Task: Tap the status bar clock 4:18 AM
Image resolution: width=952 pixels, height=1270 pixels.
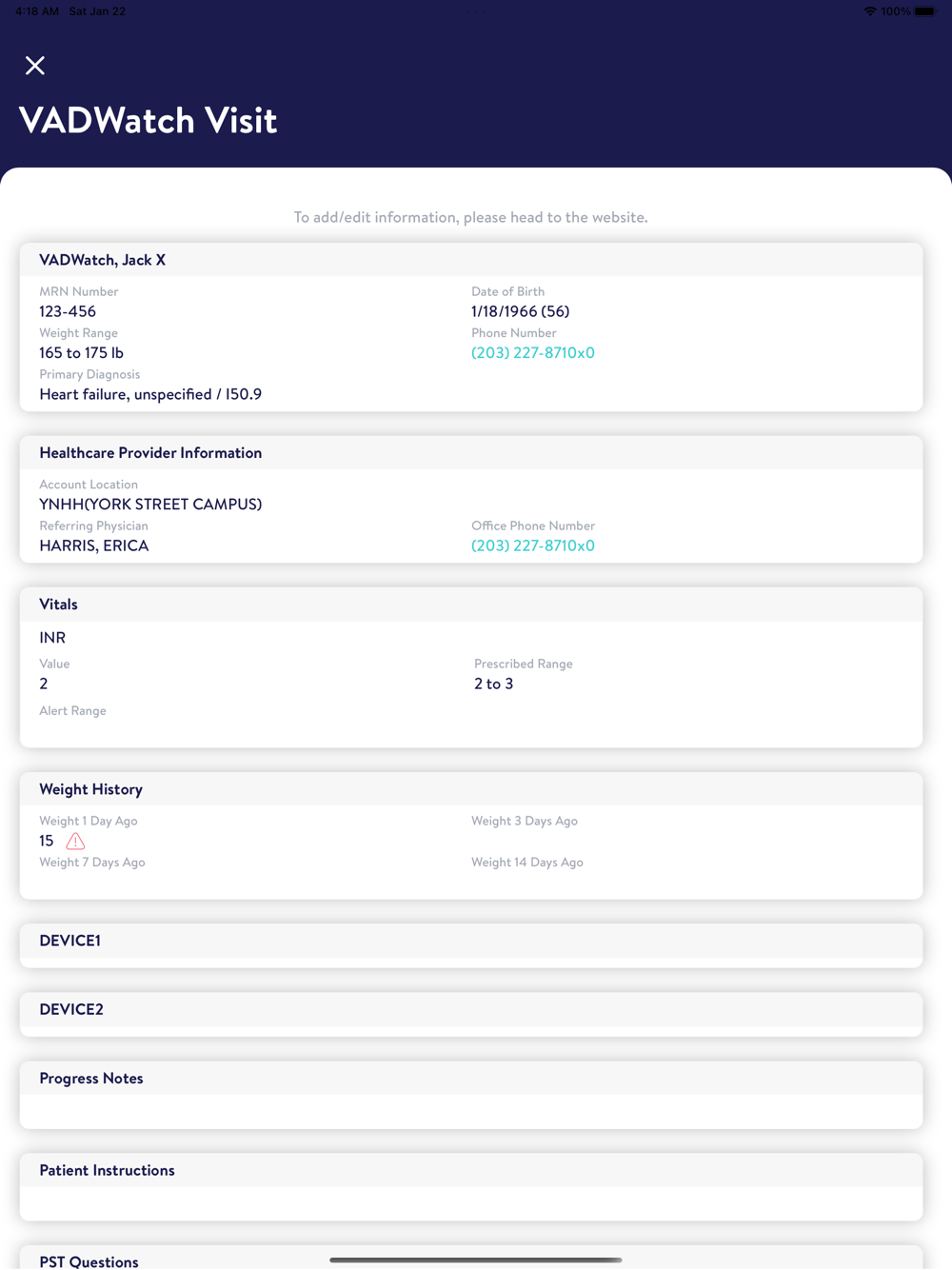Action: click(37, 11)
